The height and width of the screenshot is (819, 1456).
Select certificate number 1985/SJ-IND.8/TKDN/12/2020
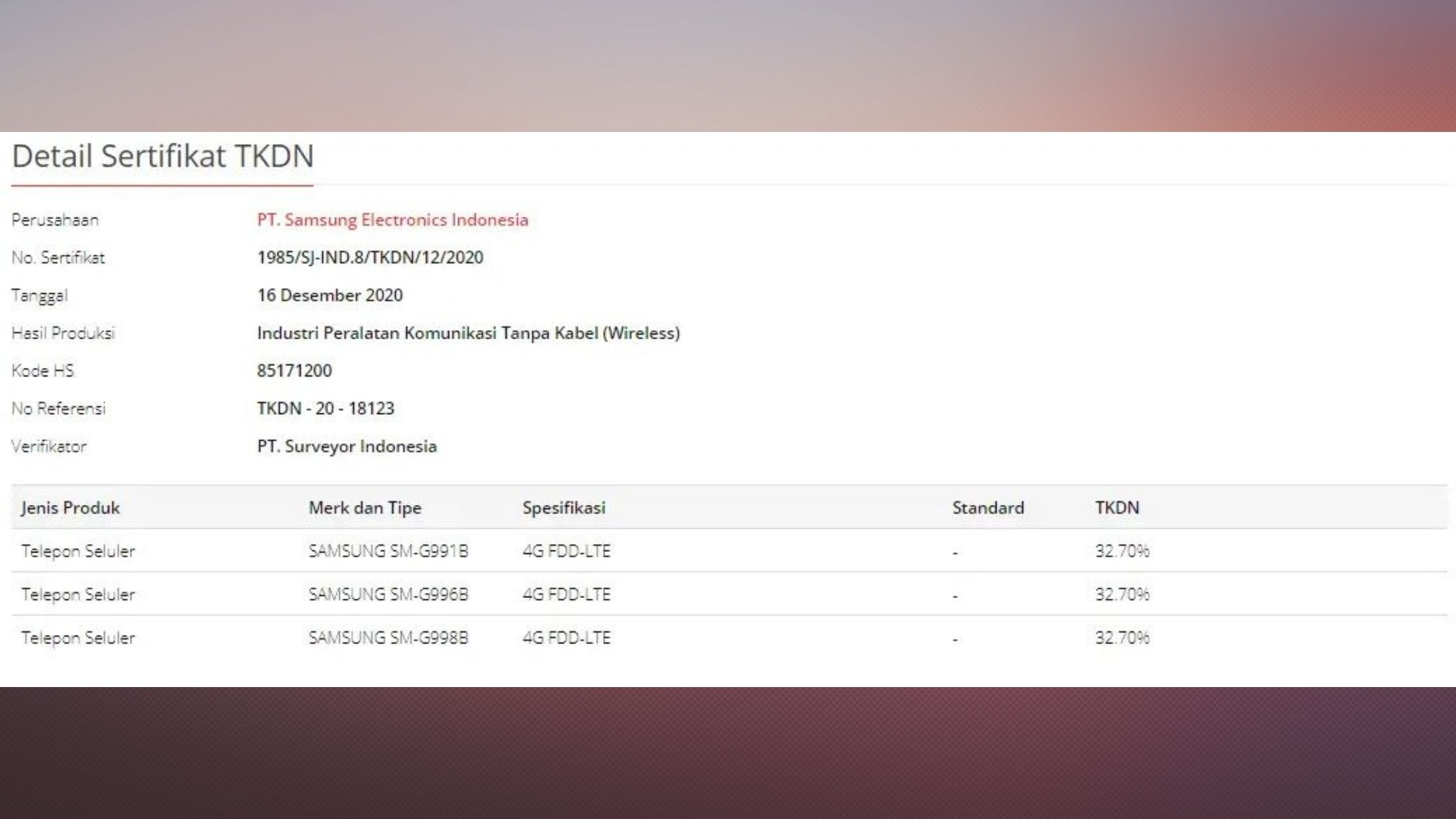pyautogui.click(x=370, y=257)
